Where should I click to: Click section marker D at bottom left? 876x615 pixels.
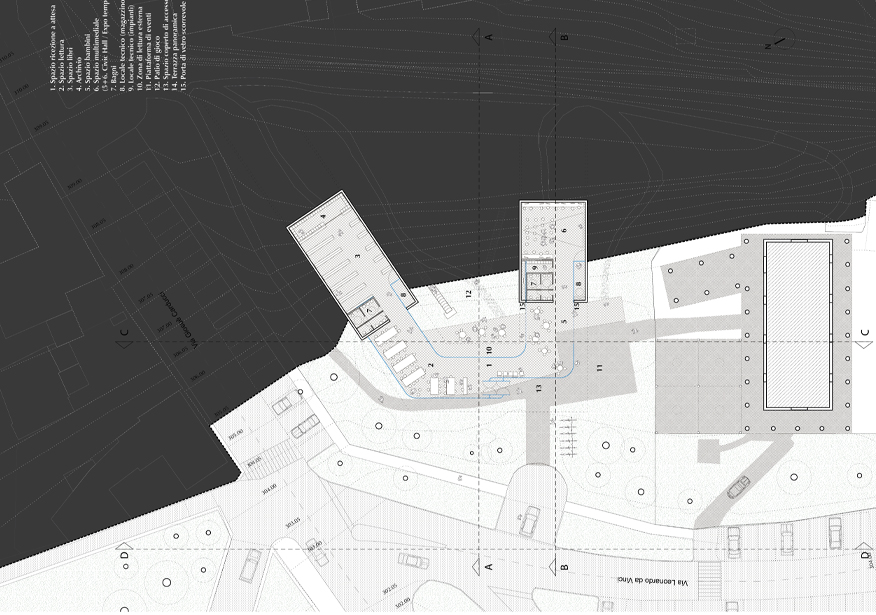[124, 555]
